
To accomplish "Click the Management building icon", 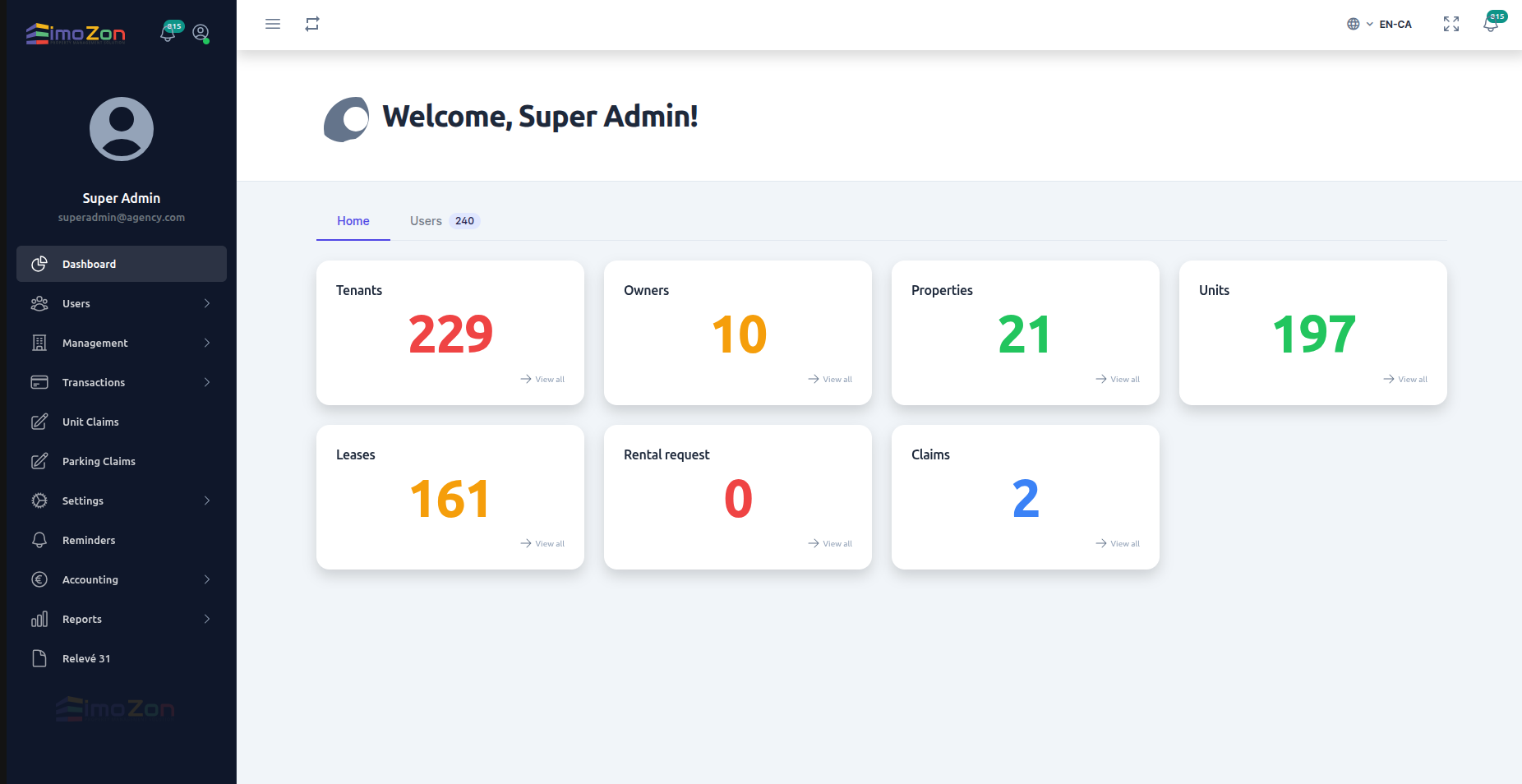I will pos(39,343).
